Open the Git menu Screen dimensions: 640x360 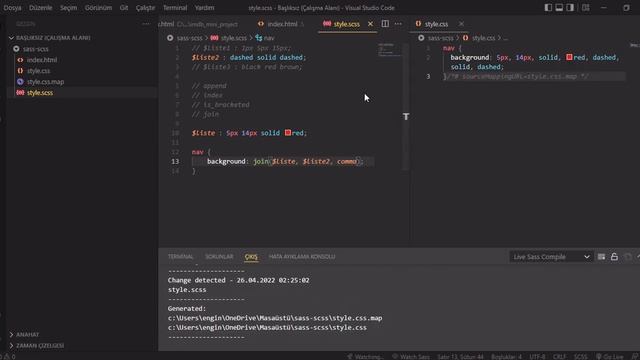pyautogui.click(x=124, y=8)
